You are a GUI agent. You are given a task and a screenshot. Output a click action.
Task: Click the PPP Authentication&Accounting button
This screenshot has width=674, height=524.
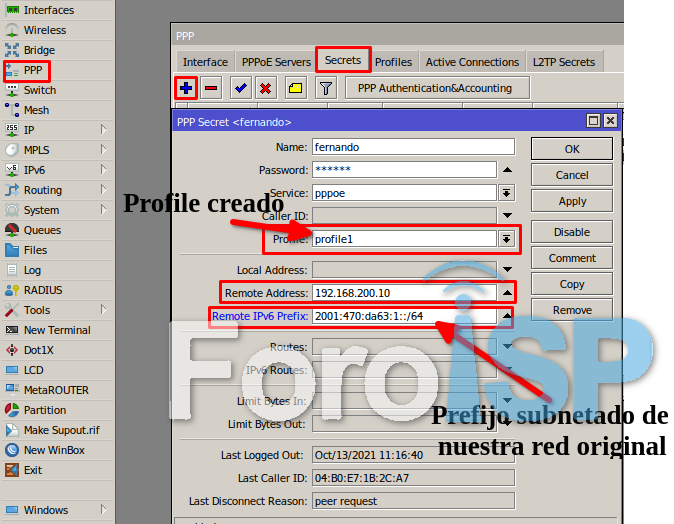coord(435,88)
